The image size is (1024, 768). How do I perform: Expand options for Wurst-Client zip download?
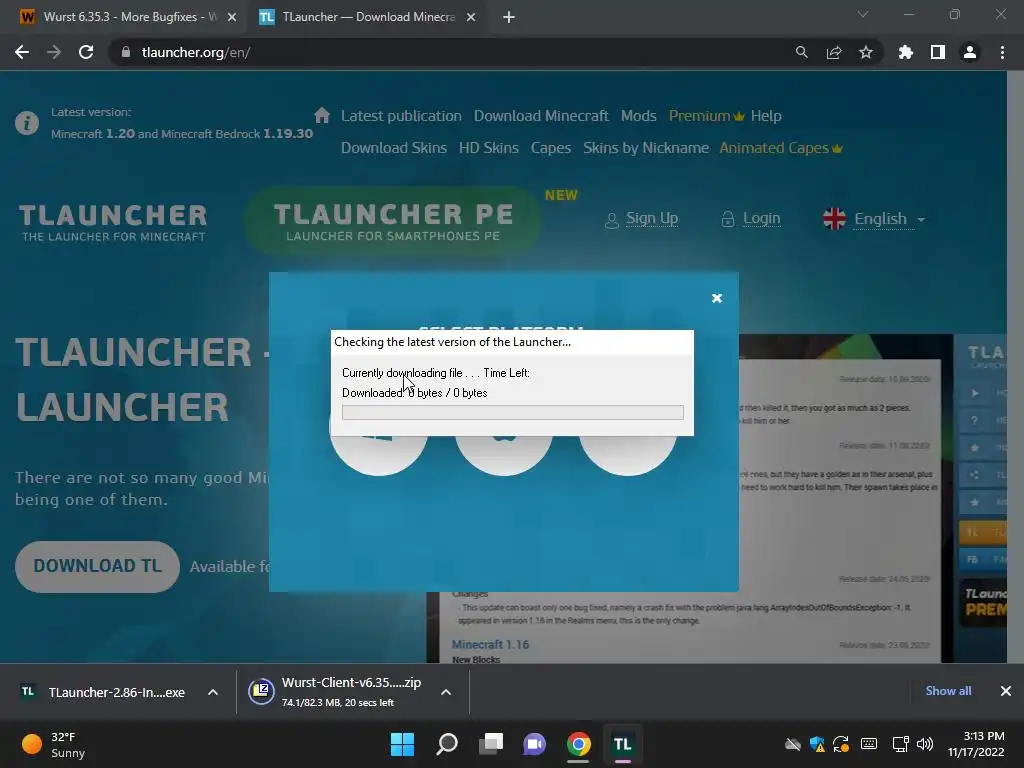446,692
